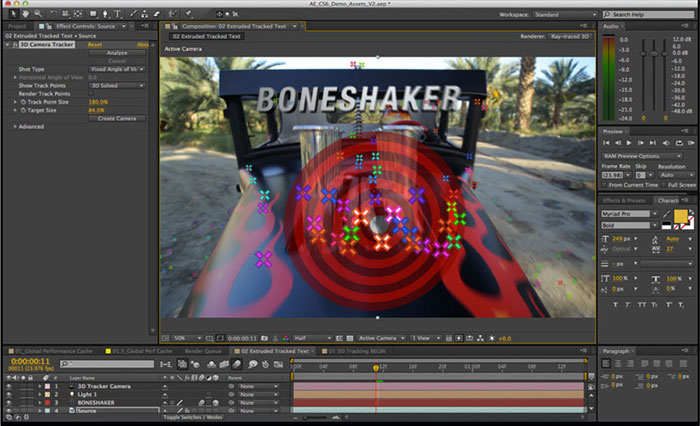Image resolution: width=700 pixels, height=426 pixels.
Task: Click Take Snapshot camera icon in viewer
Action: coord(264,338)
